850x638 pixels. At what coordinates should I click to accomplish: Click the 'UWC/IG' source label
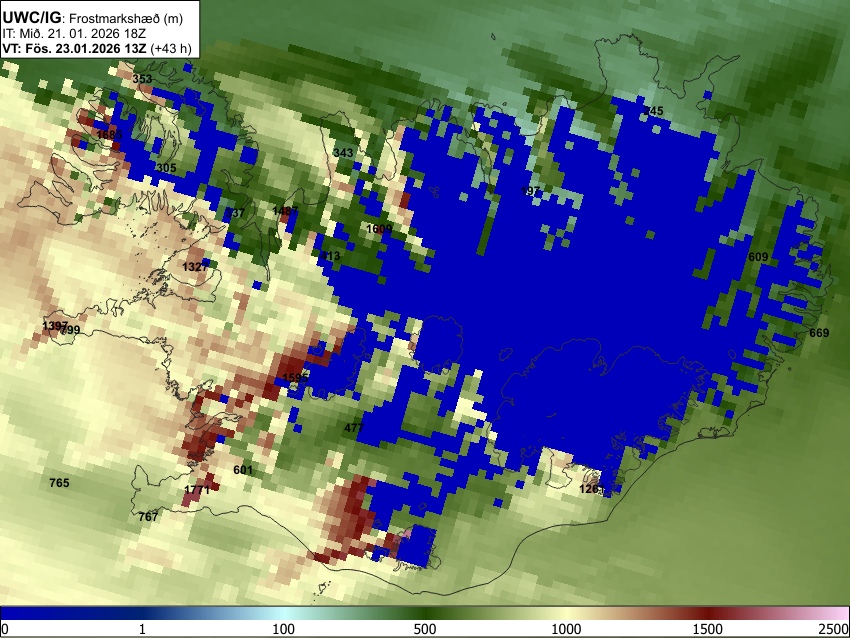coord(31,18)
